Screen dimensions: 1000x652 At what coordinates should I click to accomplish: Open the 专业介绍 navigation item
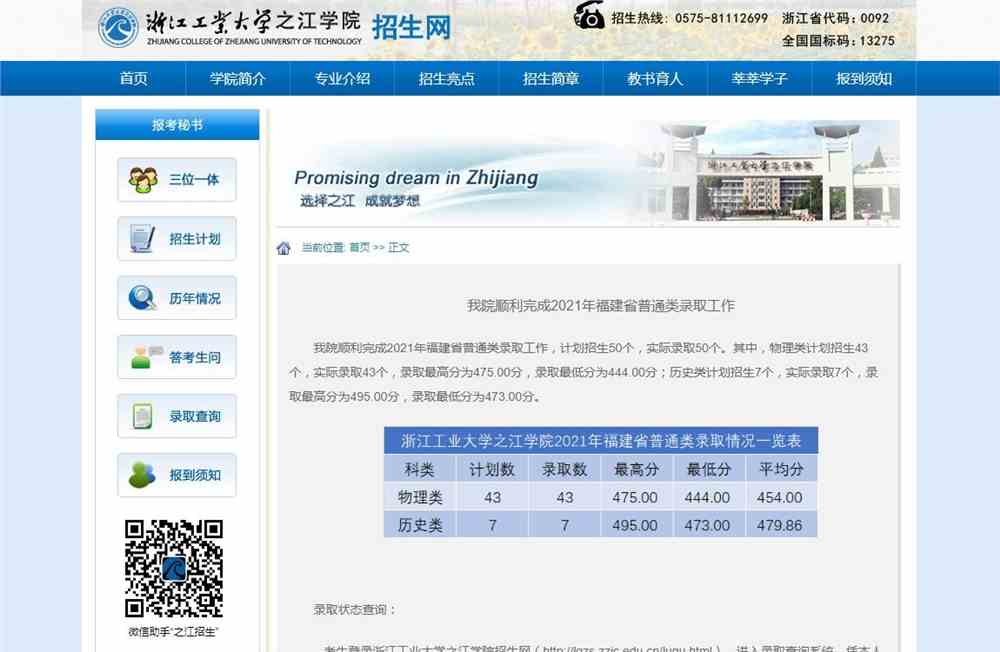pyautogui.click(x=342, y=78)
